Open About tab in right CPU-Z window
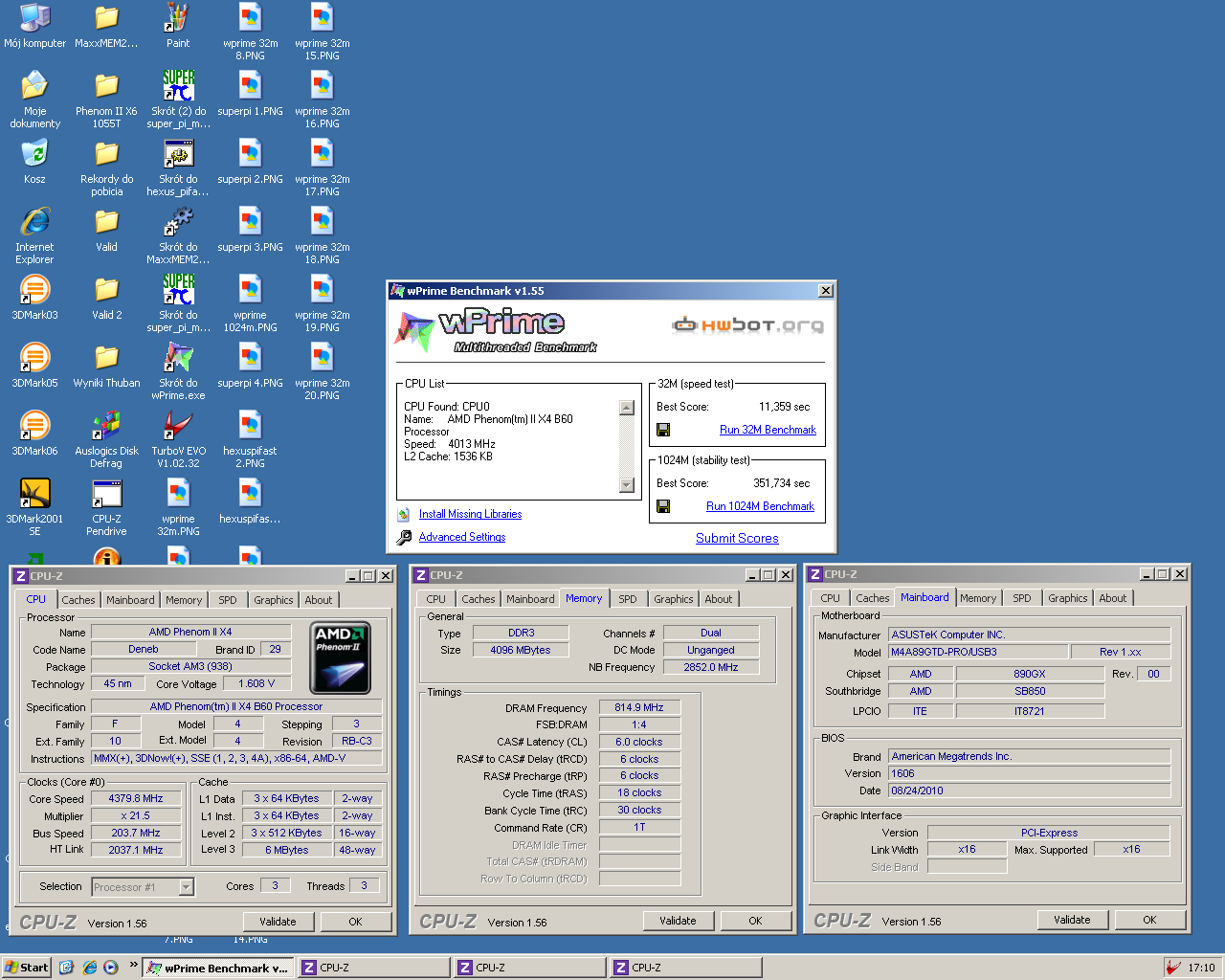 coord(1113,598)
